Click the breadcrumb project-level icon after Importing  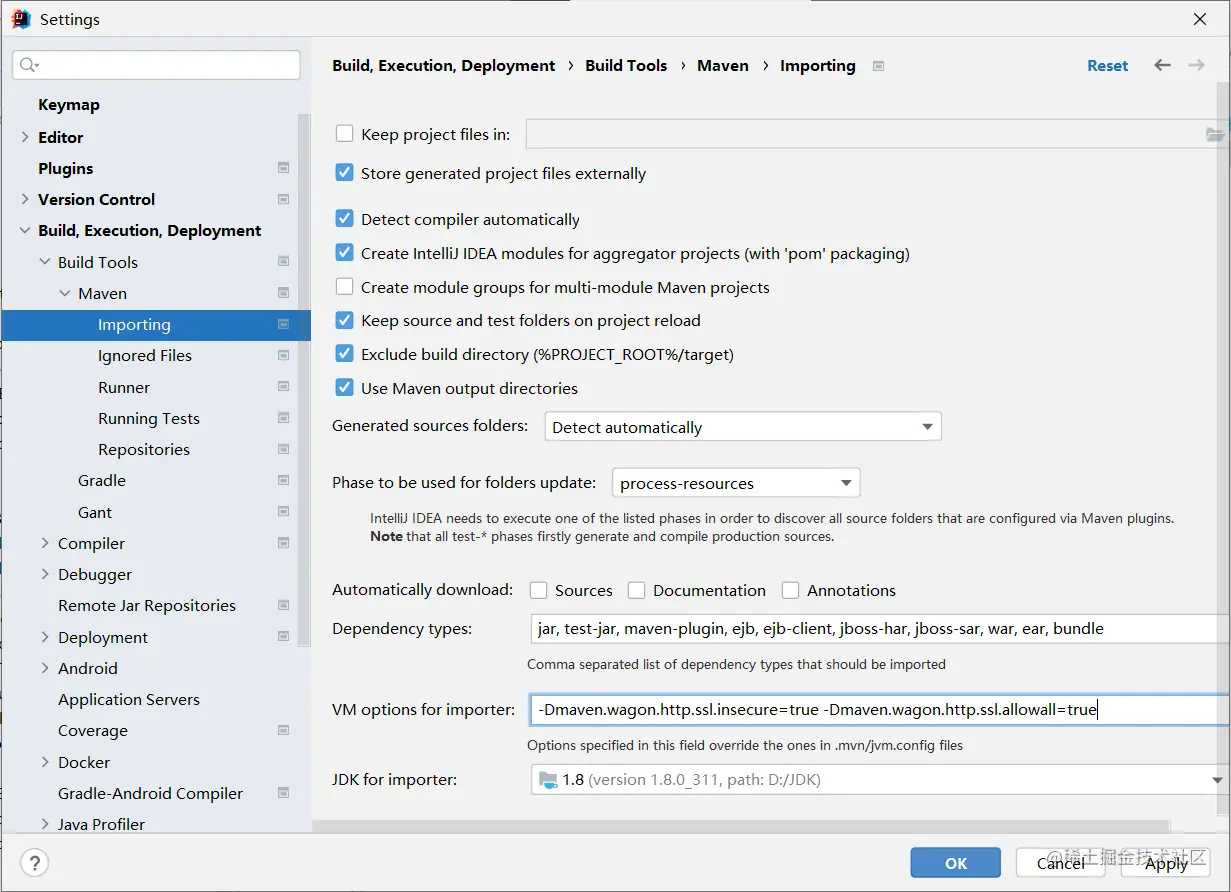point(878,66)
